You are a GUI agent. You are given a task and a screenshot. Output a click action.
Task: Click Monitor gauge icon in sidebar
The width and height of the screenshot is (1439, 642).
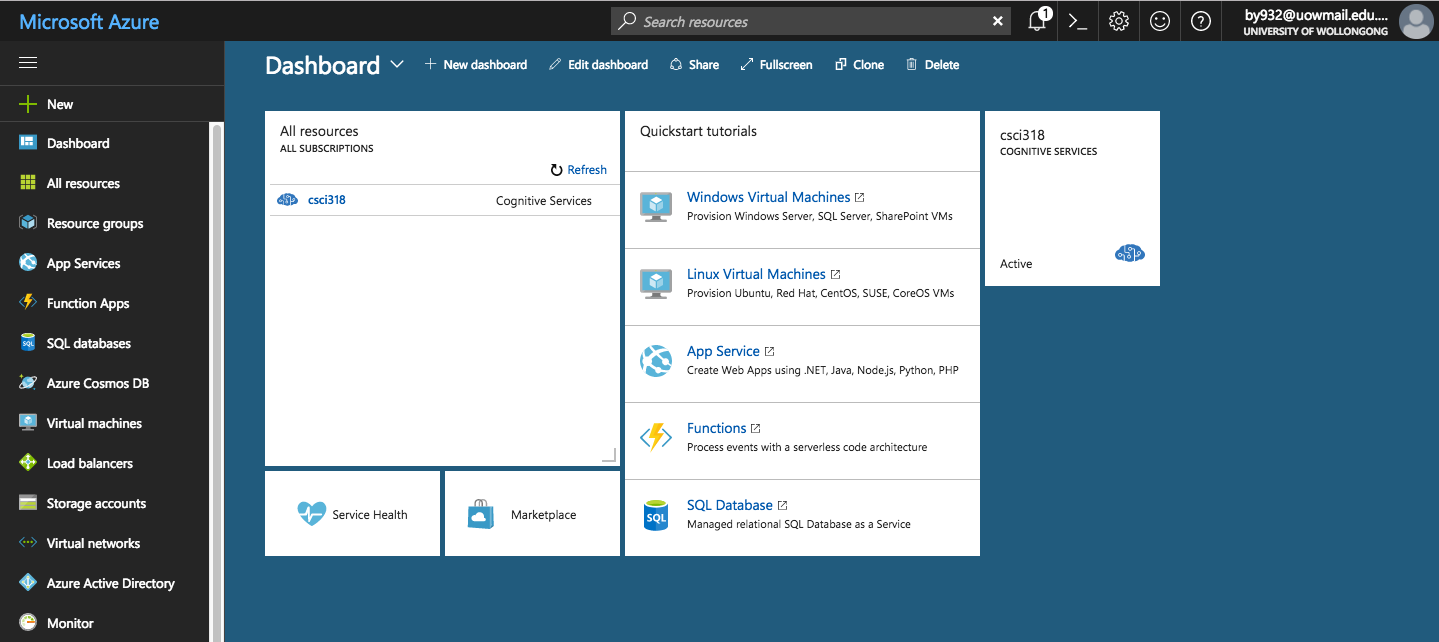[28, 623]
